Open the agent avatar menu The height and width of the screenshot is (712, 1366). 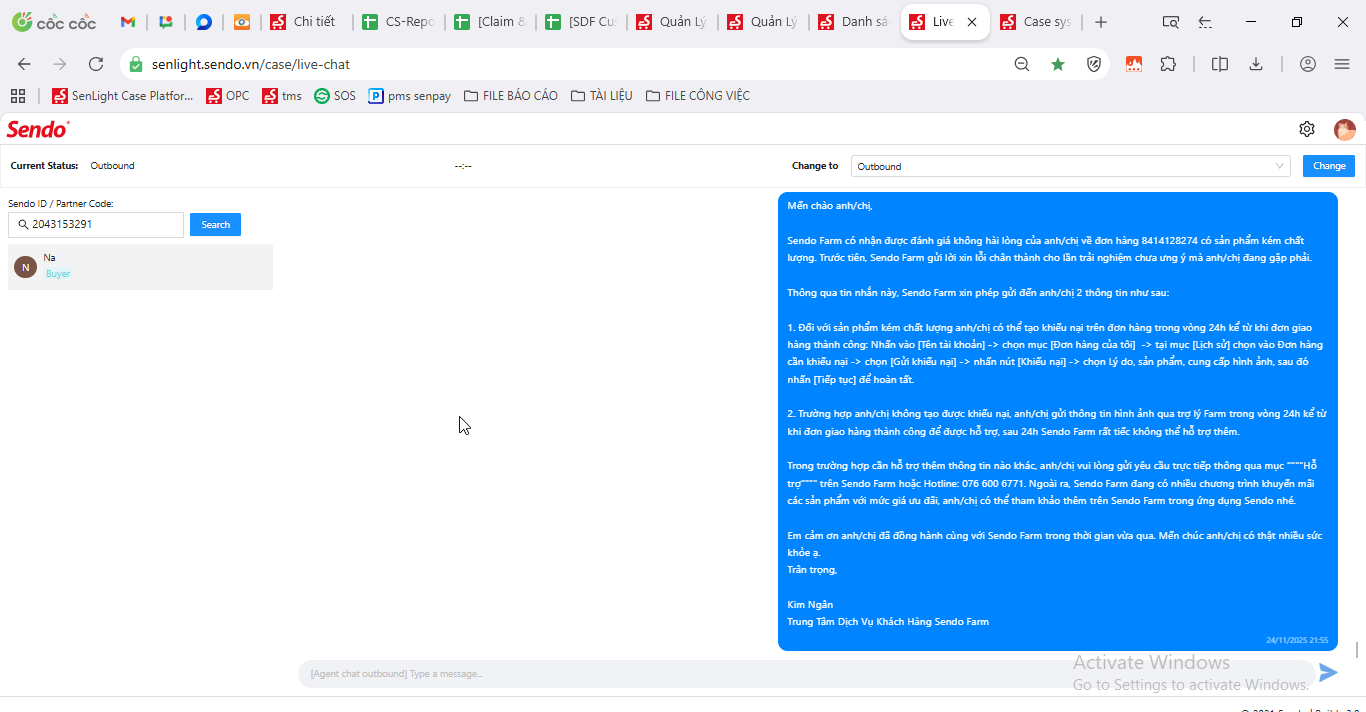point(1345,129)
